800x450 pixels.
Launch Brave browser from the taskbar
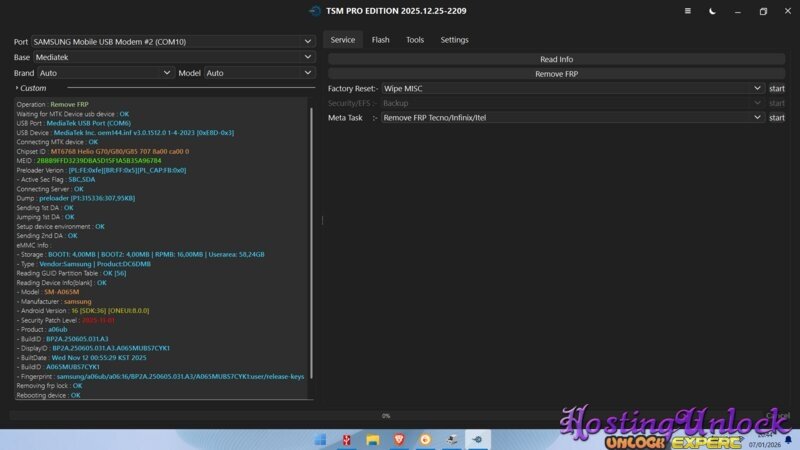399,439
